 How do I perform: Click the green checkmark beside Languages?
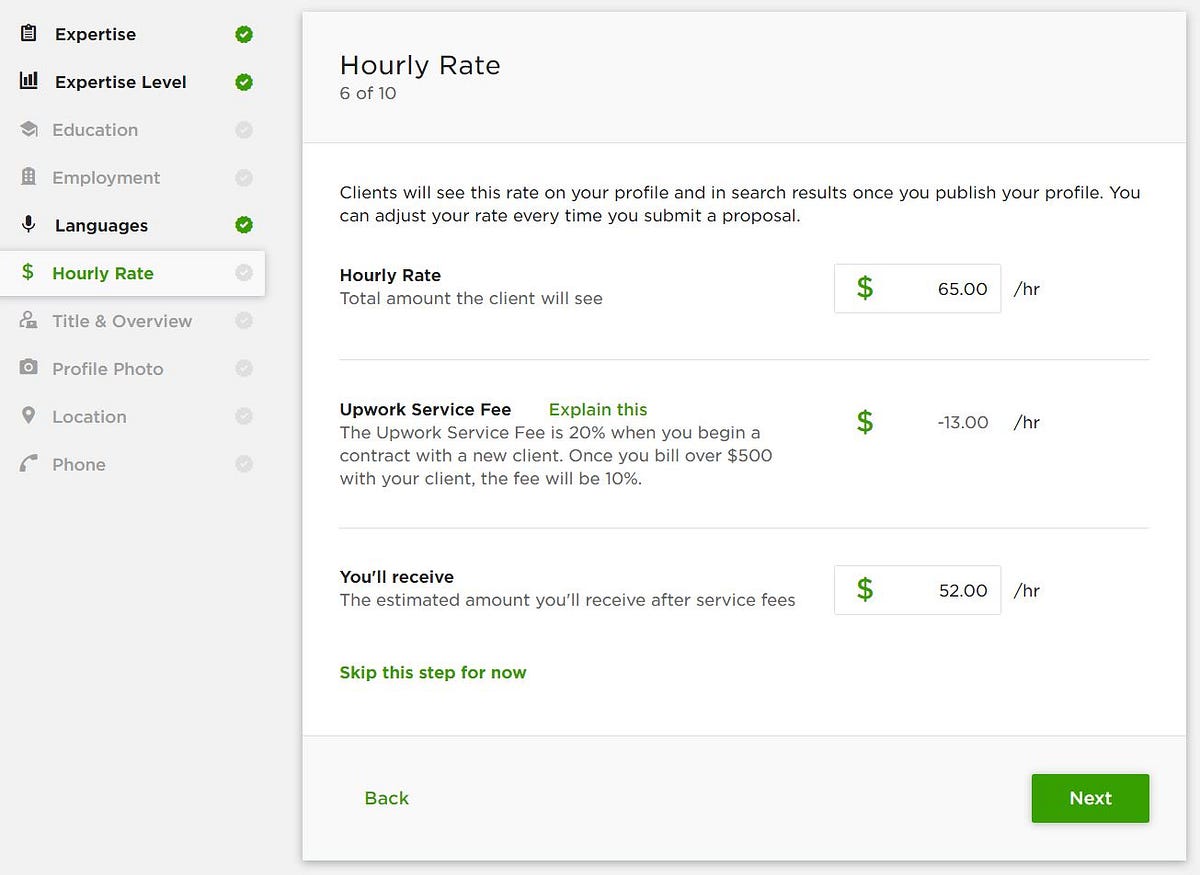[244, 225]
